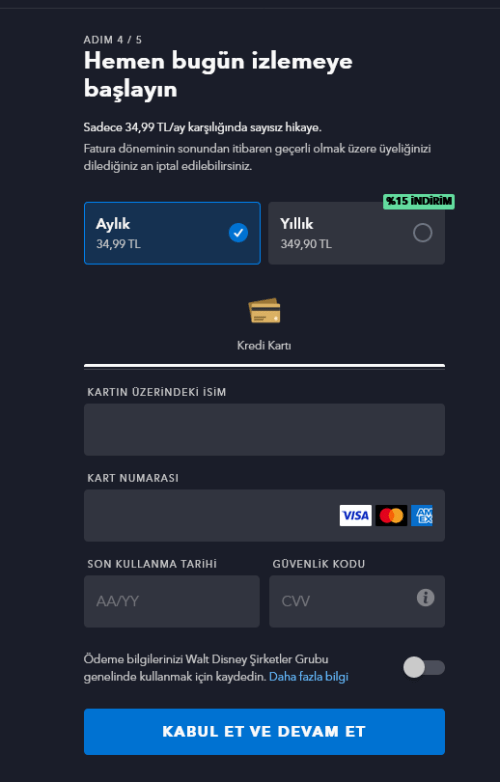
Task: Click the Son Kullanma Tarihi AA/YY field
Action: point(171,601)
